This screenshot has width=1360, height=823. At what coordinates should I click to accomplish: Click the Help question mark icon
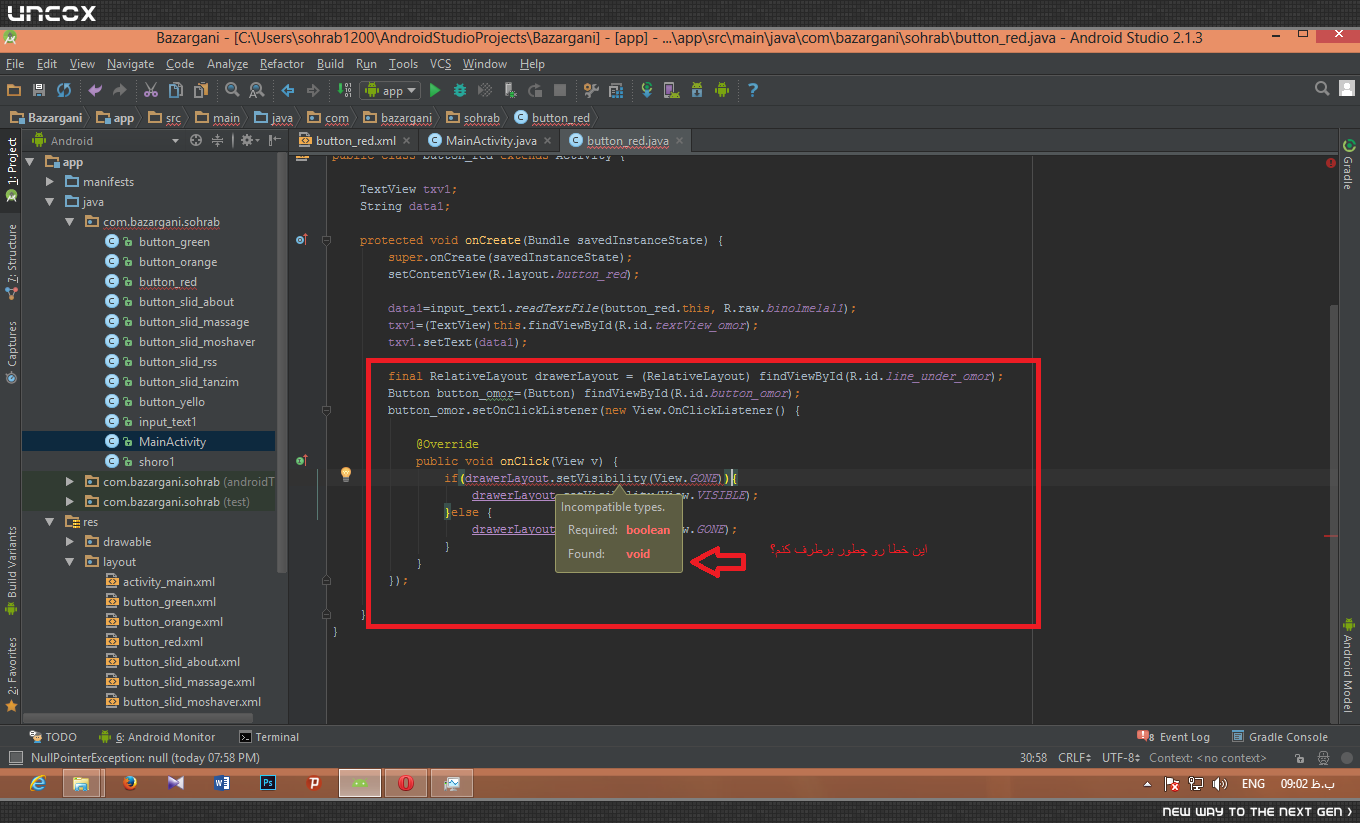[753, 90]
